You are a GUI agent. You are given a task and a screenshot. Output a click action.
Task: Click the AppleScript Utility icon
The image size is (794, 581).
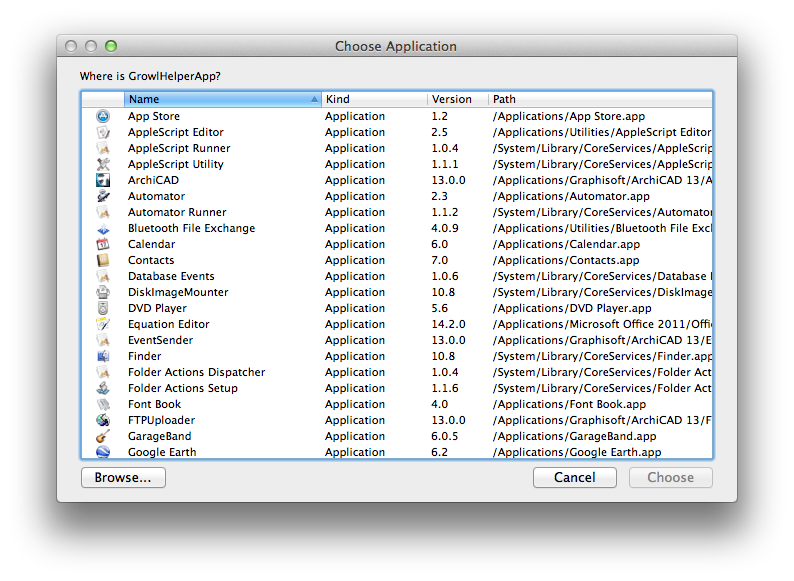coord(103,164)
